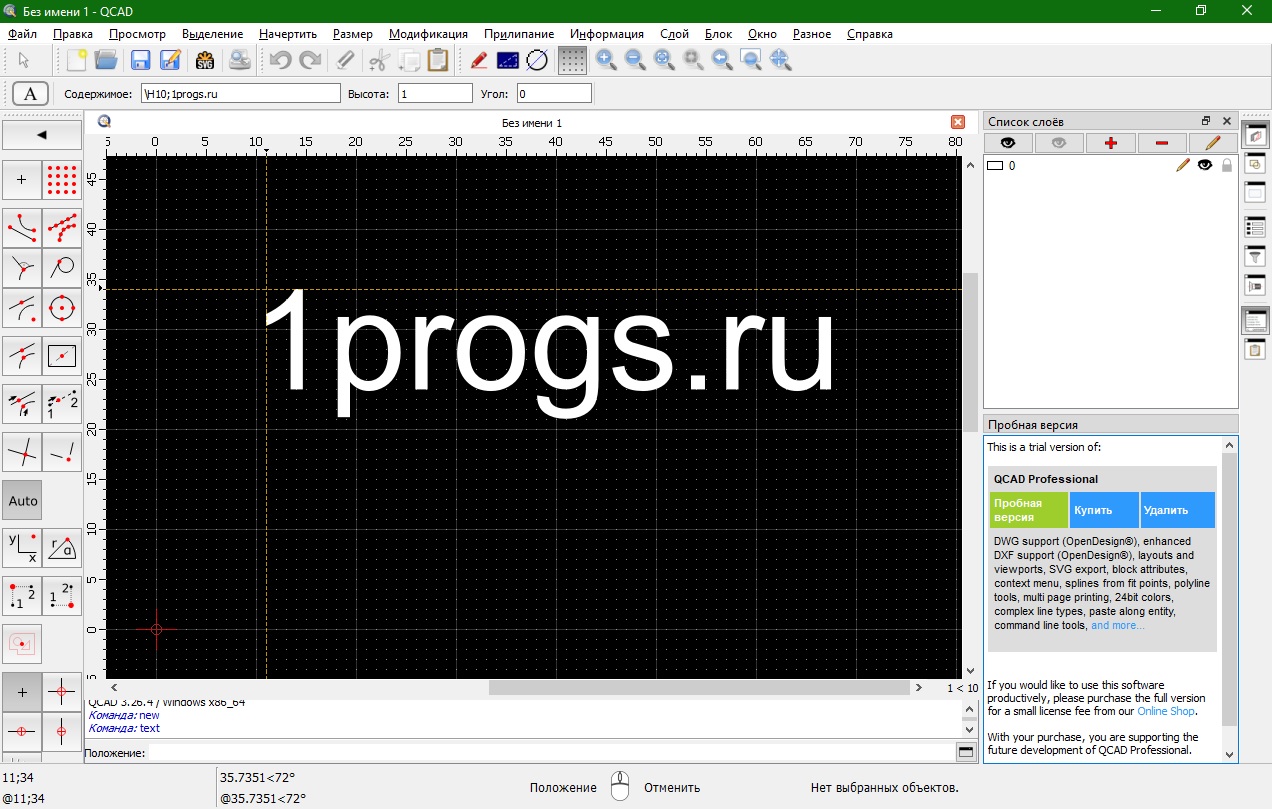The width and height of the screenshot is (1272, 809).
Task: Open the print preview icon
Action: pyautogui.click(x=240, y=60)
